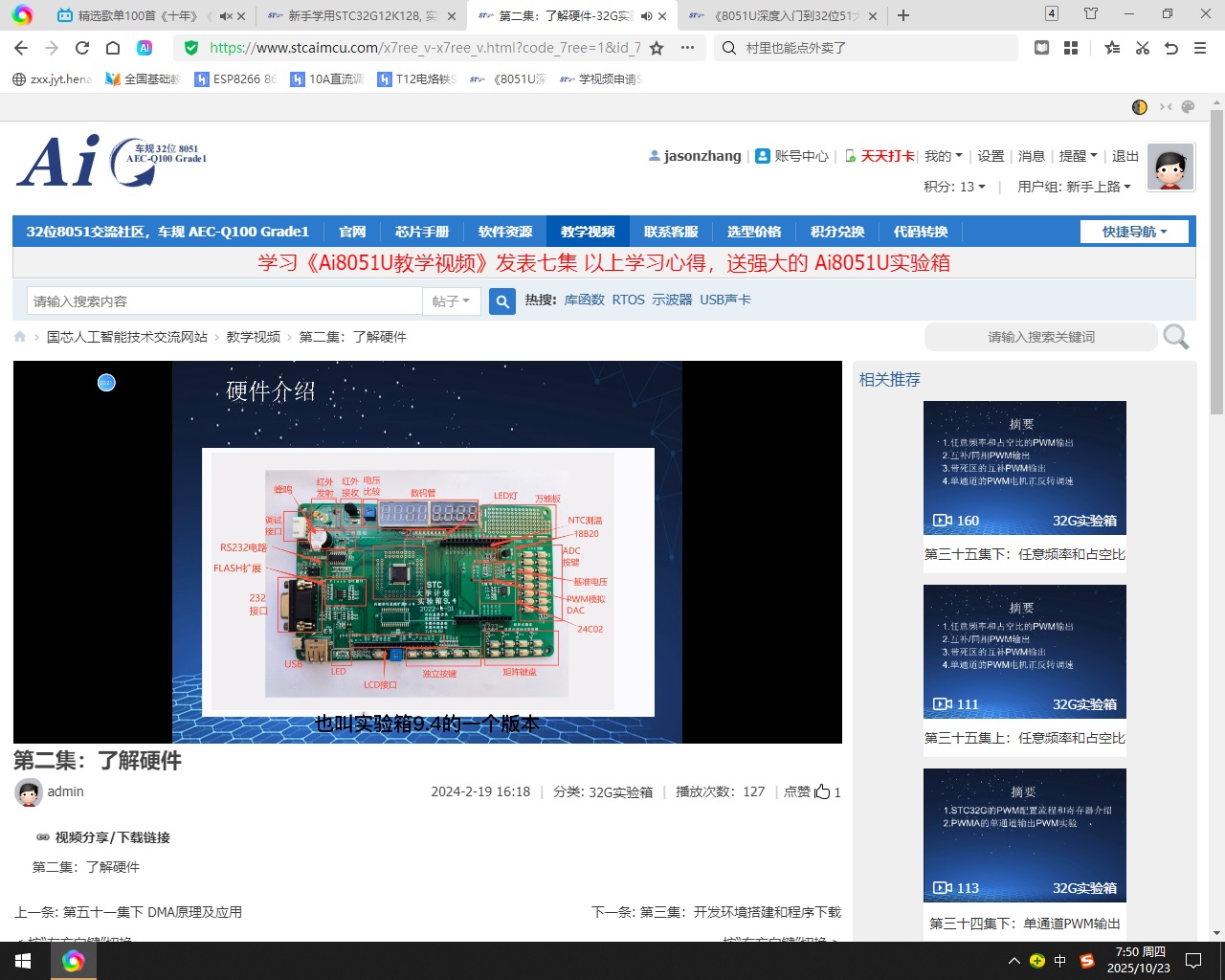Open the browser hamburger menu
The image size is (1225, 980).
[1200, 48]
